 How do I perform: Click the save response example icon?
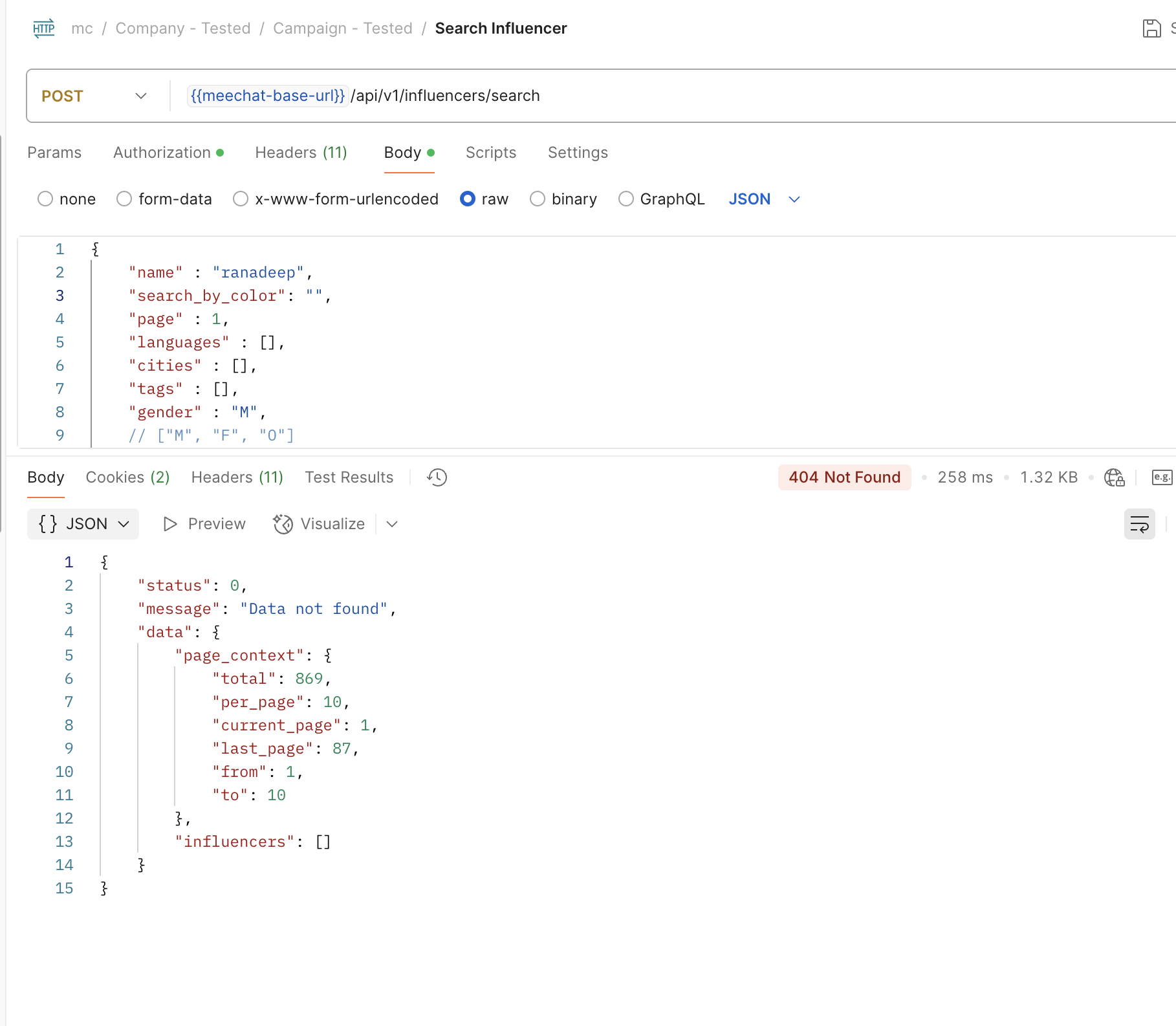1162,477
